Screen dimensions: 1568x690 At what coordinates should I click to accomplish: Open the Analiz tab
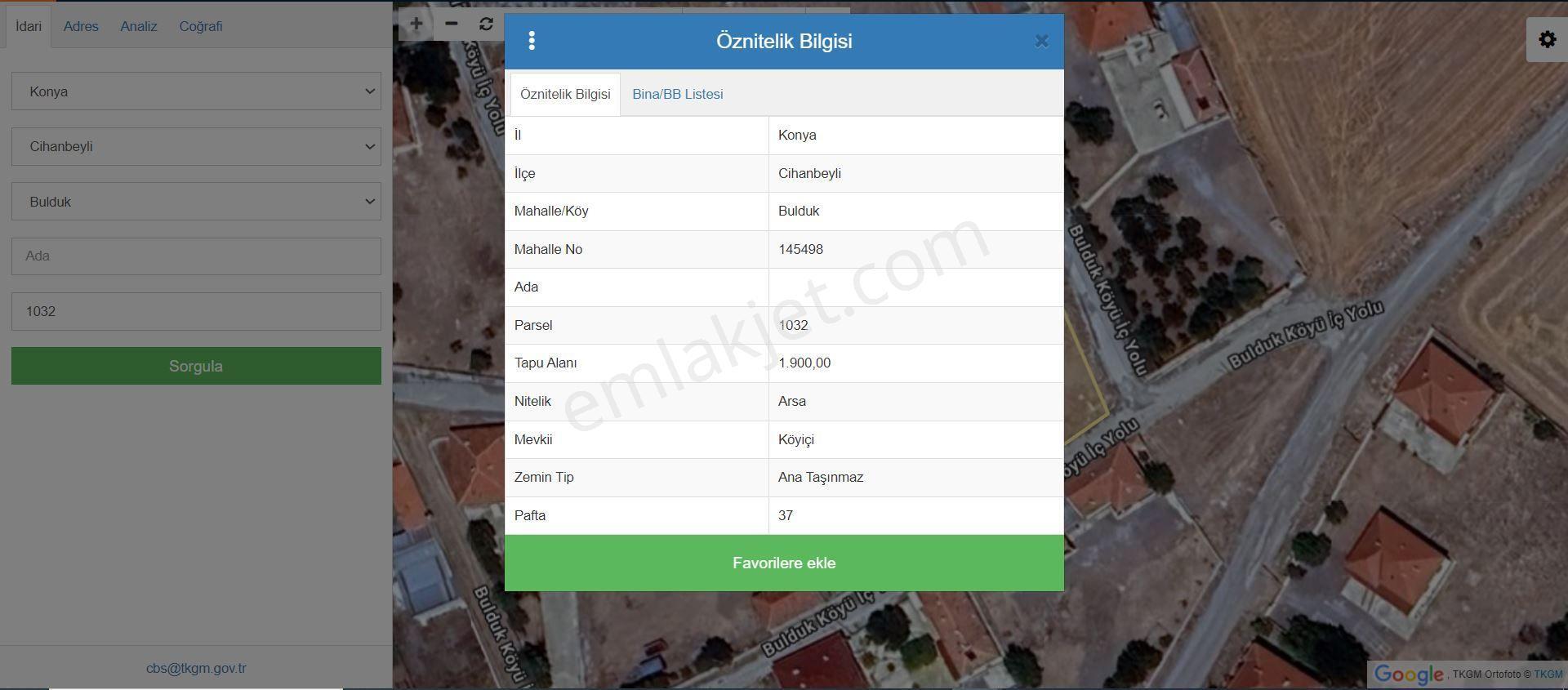(x=139, y=26)
